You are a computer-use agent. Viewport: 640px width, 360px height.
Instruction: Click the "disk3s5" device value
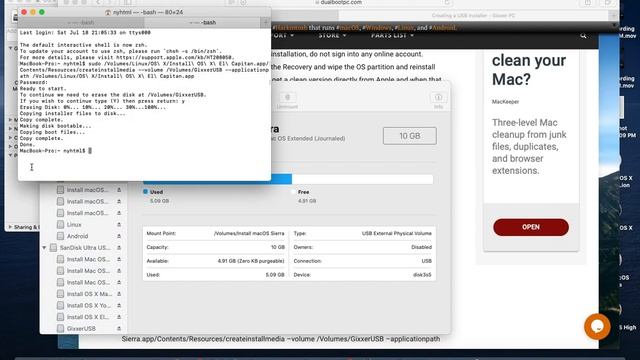pyautogui.click(x=422, y=275)
